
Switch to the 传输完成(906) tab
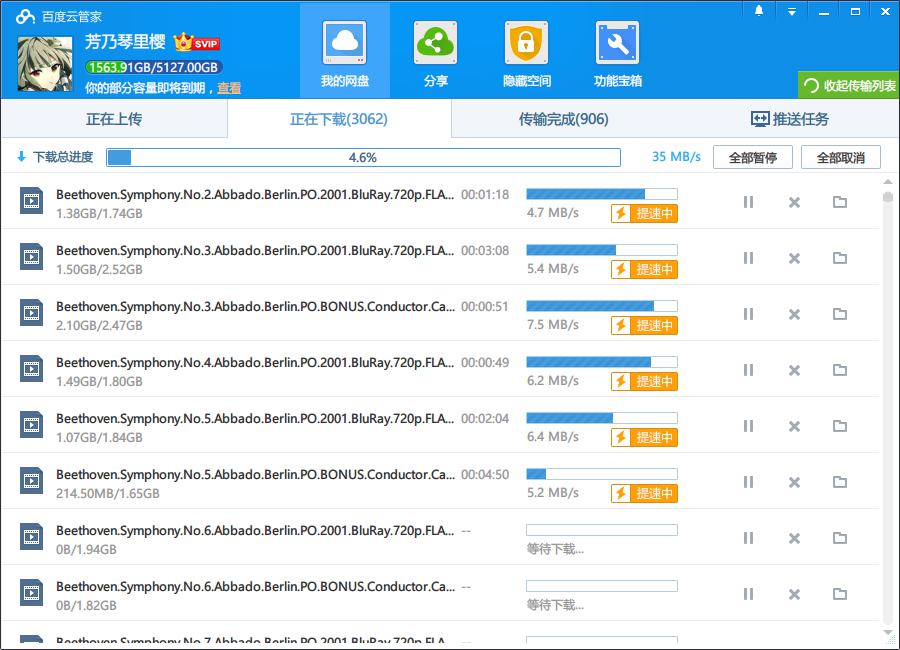563,119
